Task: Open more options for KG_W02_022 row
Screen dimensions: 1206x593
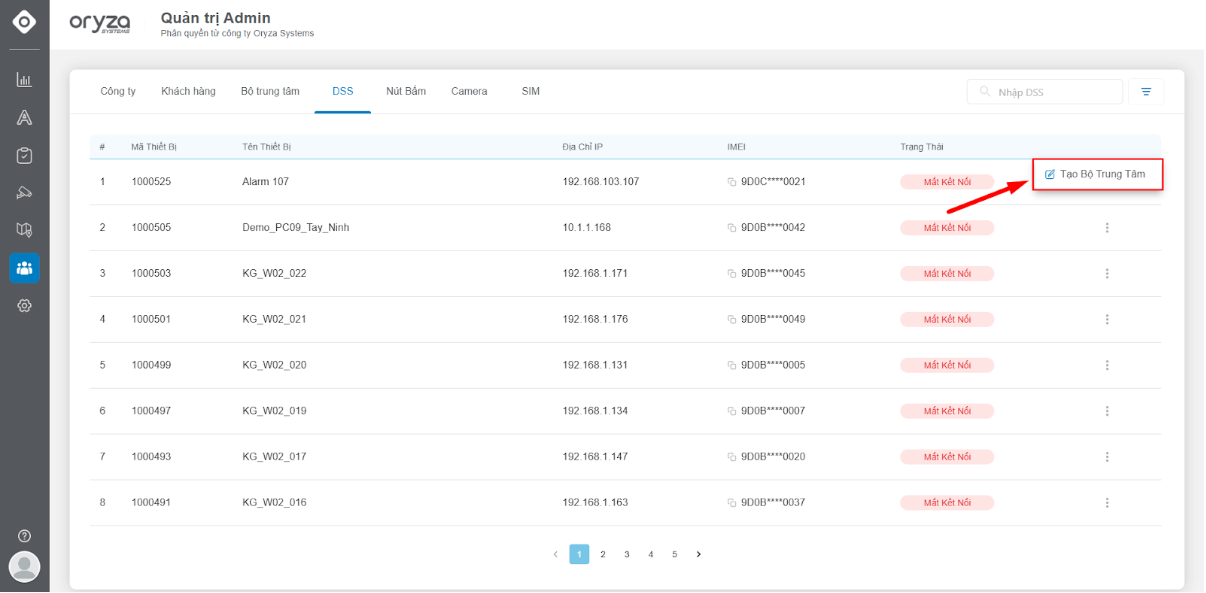Action: point(1107,274)
